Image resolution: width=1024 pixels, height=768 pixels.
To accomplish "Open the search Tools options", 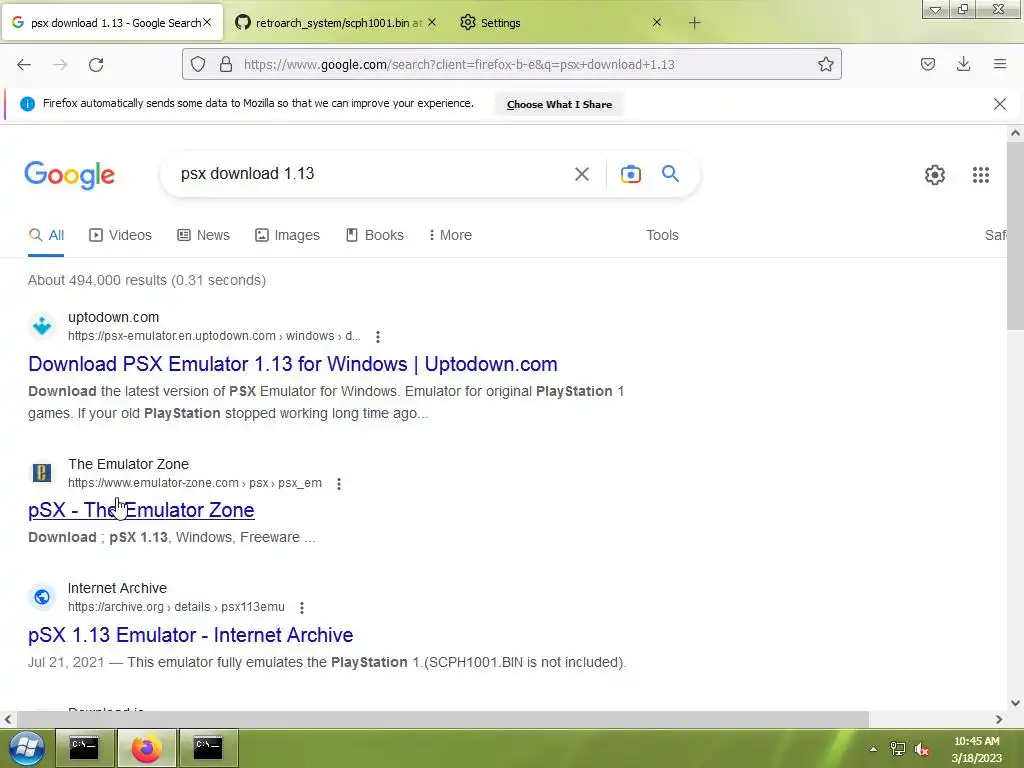I will (x=662, y=235).
